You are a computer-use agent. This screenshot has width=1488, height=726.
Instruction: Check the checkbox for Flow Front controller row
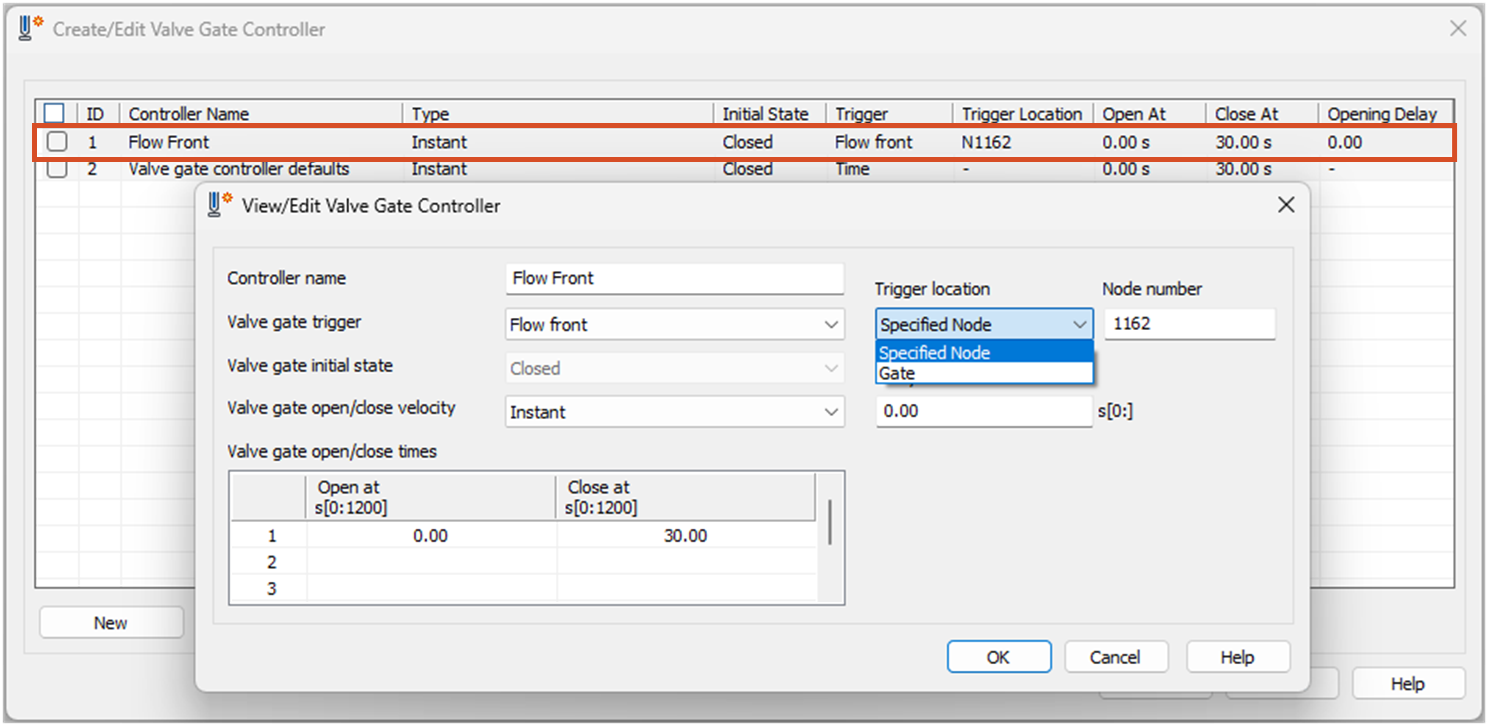(x=54, y=141)
